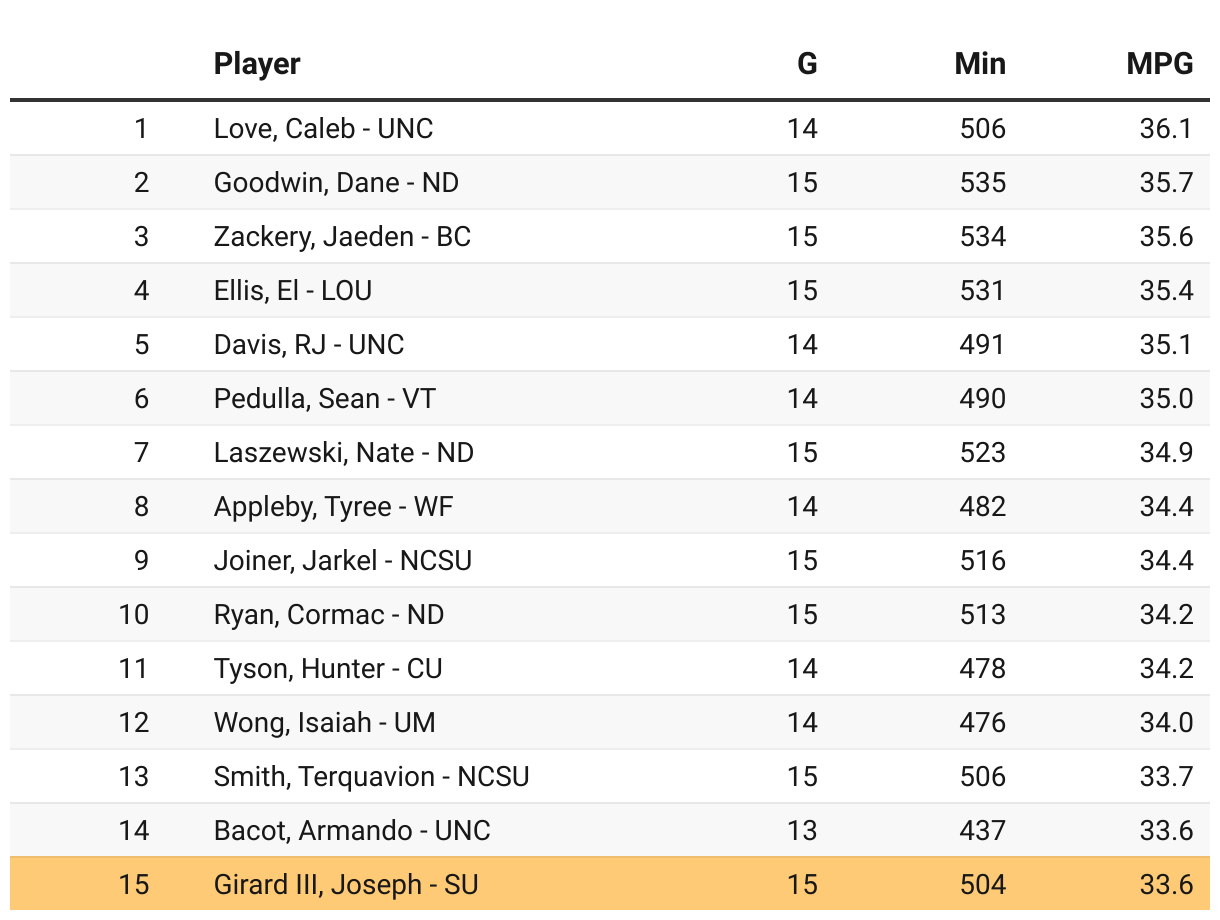This screenshot has height=920, width=1220.
Task: Select Love, Caleb - UNC row
Action: [323, 129]
